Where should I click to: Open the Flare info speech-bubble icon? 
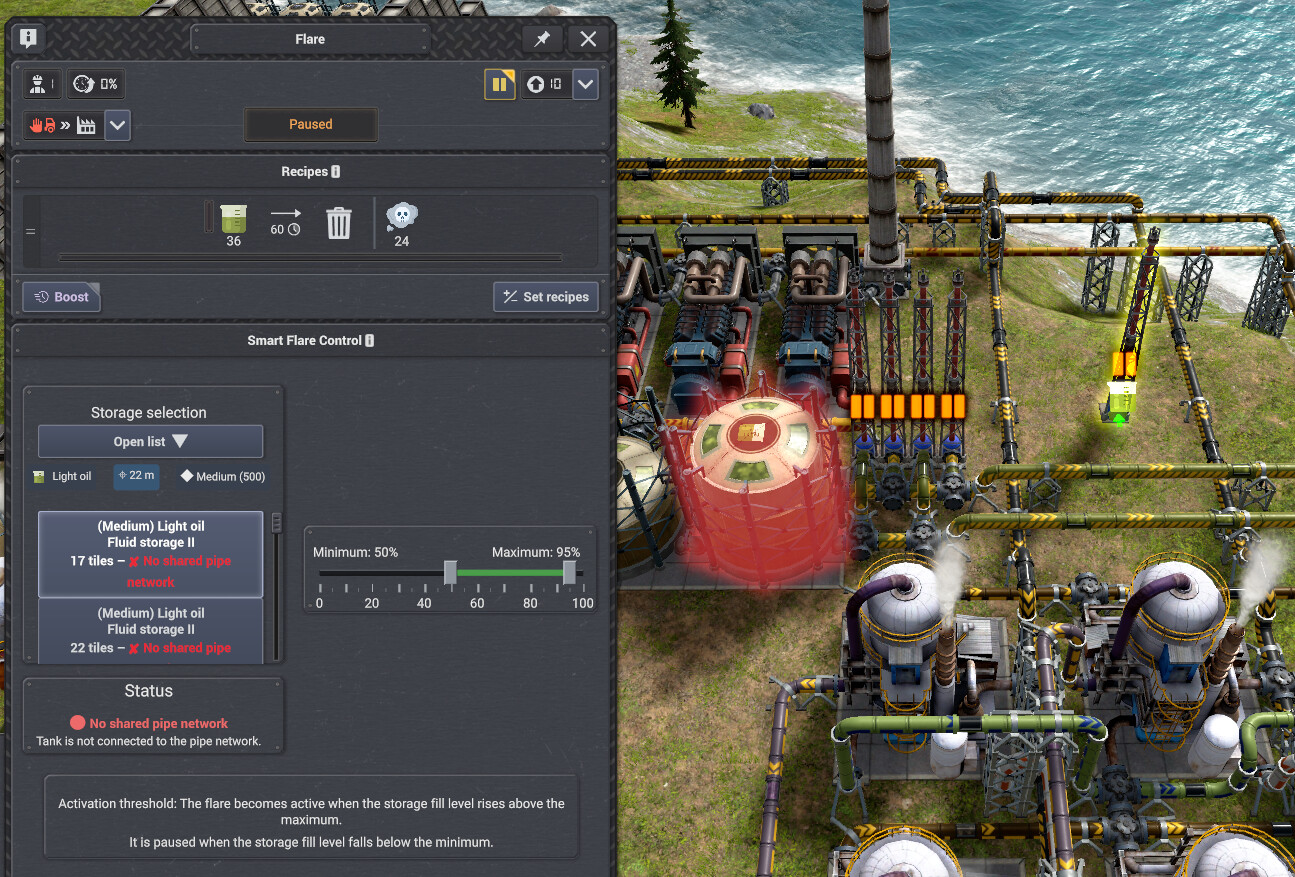coord(28,39)
